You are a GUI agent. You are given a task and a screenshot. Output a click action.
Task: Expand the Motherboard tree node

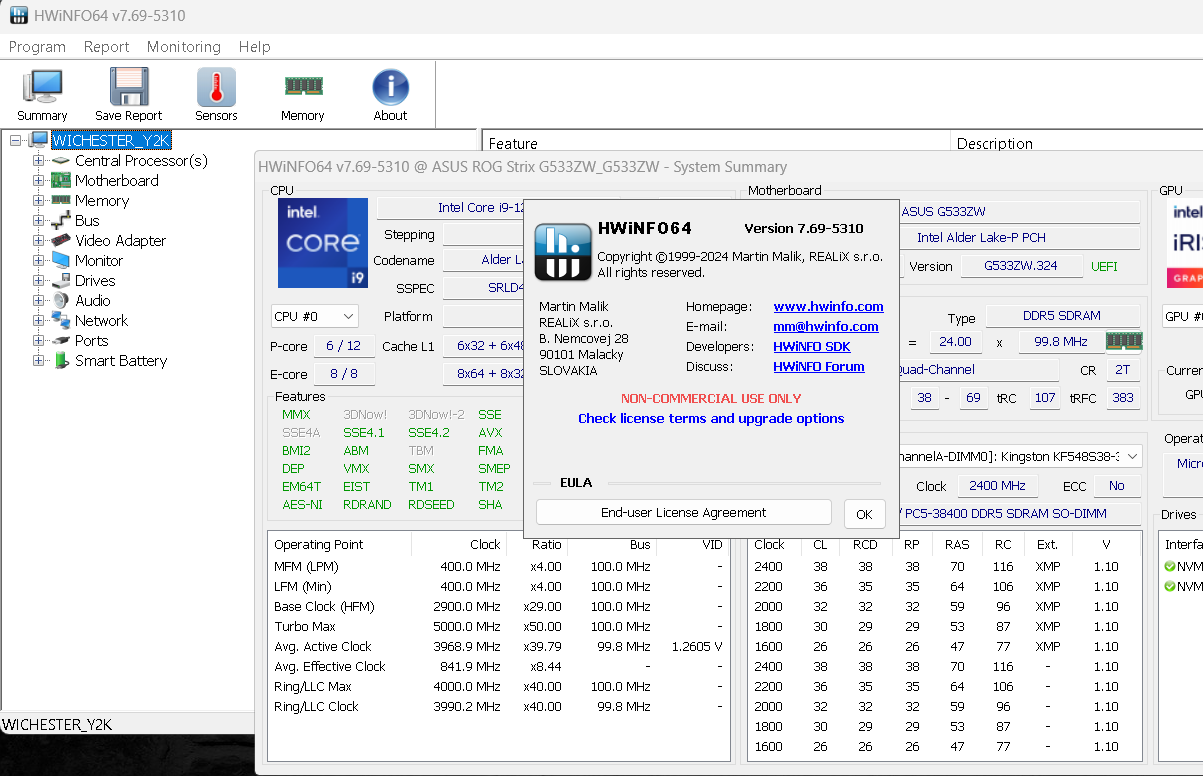39,181
